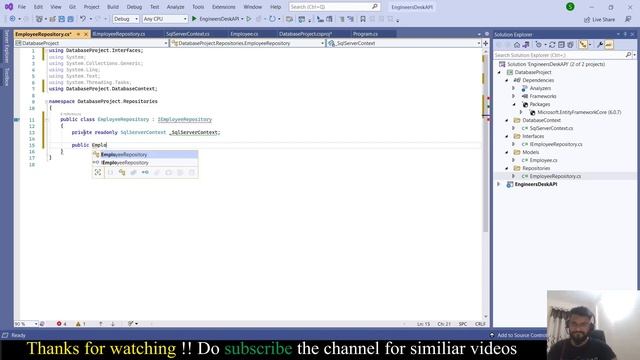Open the Extensions menu
The width and height of the screenshot is (640, 360).
(224, 7)
